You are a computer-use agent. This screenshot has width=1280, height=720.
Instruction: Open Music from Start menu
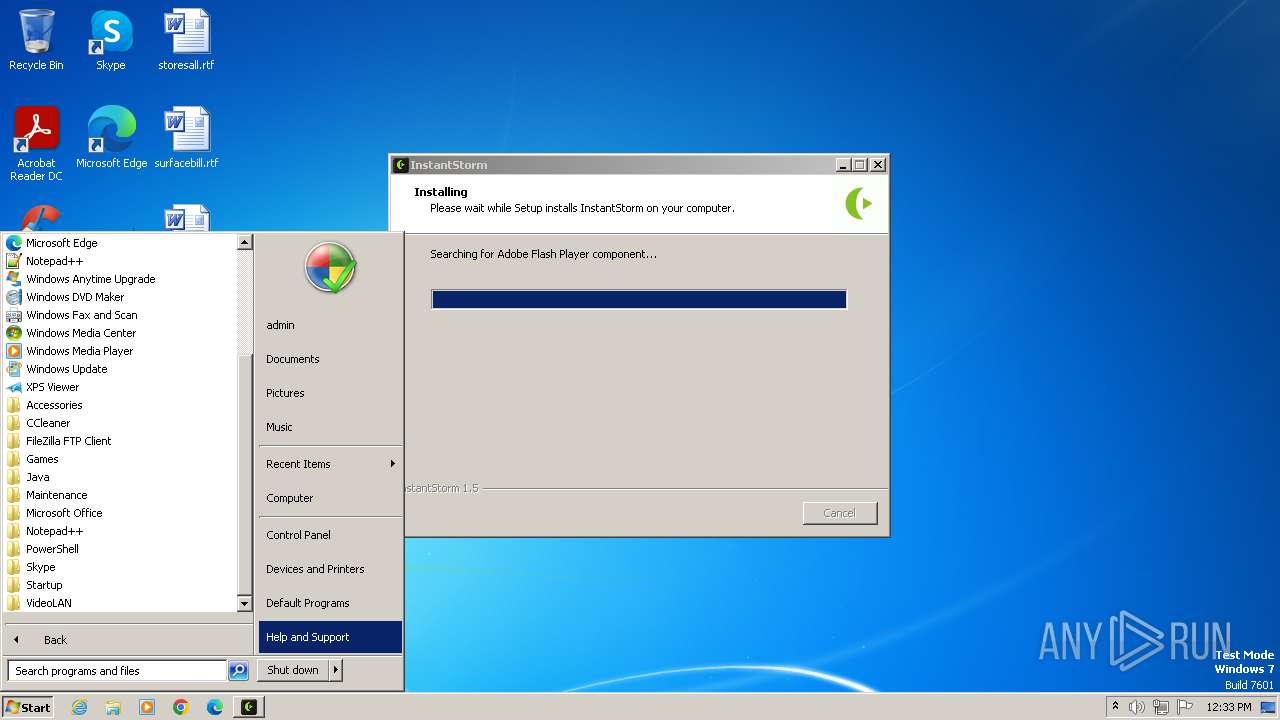(x=330, y=427)
